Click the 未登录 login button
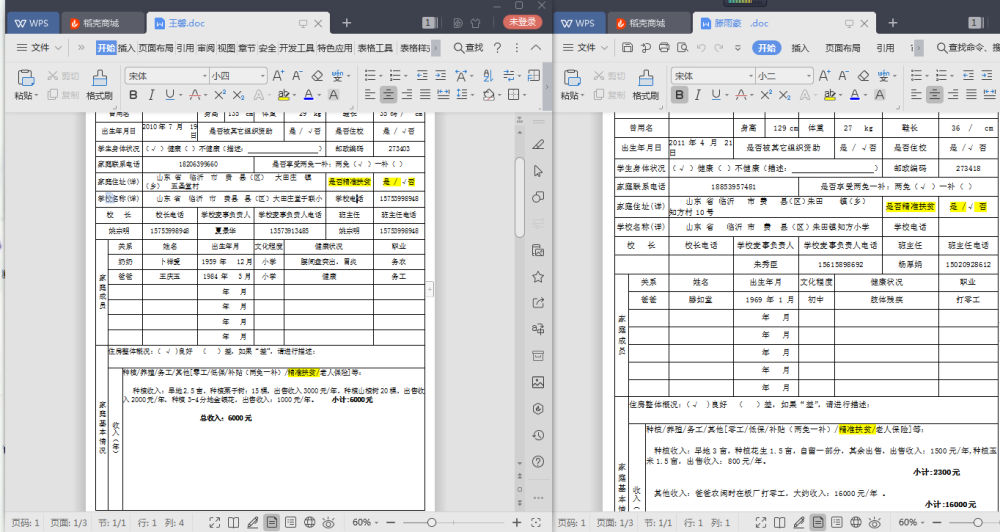Viewport: 1000px width, 532px height. (522, 22)
